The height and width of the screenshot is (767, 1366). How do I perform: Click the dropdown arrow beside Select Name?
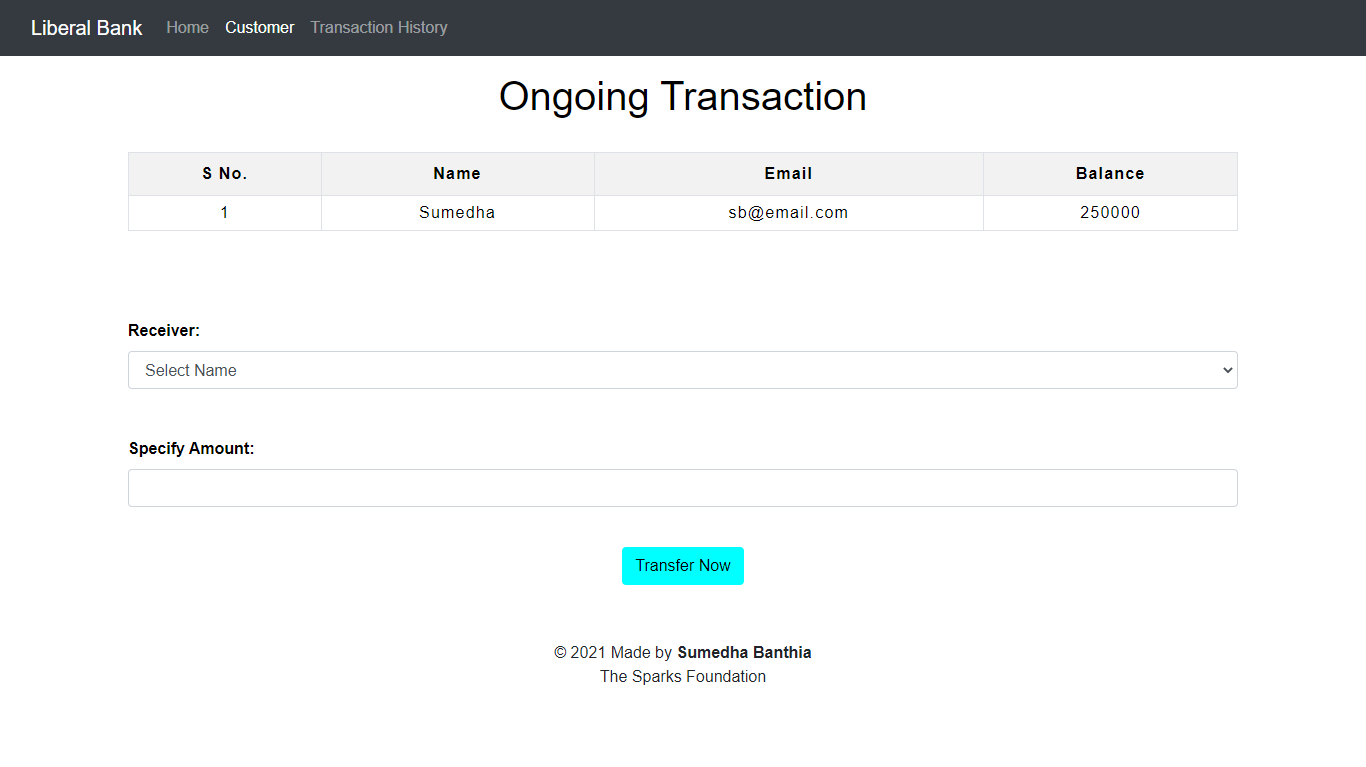pos(1226,370)
